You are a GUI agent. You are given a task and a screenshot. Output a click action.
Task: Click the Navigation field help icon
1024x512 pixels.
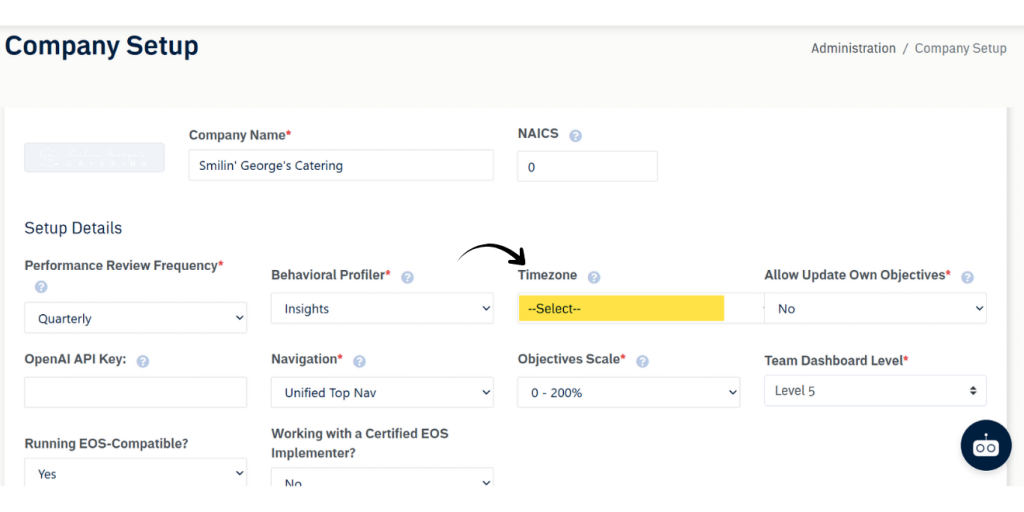[x=359, y=361]
